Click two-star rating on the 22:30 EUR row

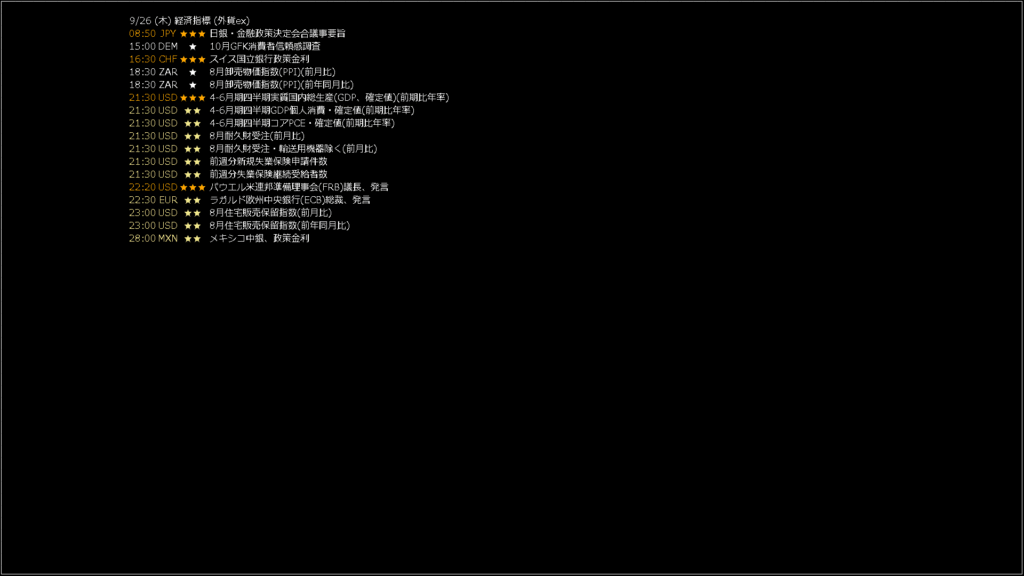pos(193,200)
